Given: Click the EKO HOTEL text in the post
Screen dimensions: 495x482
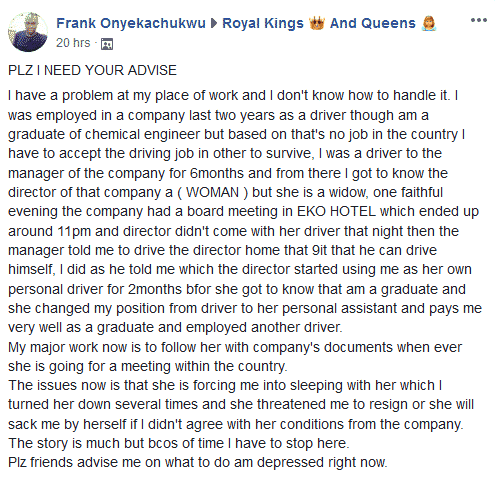Looking at the screenshot, I should [x=336, y=211].
